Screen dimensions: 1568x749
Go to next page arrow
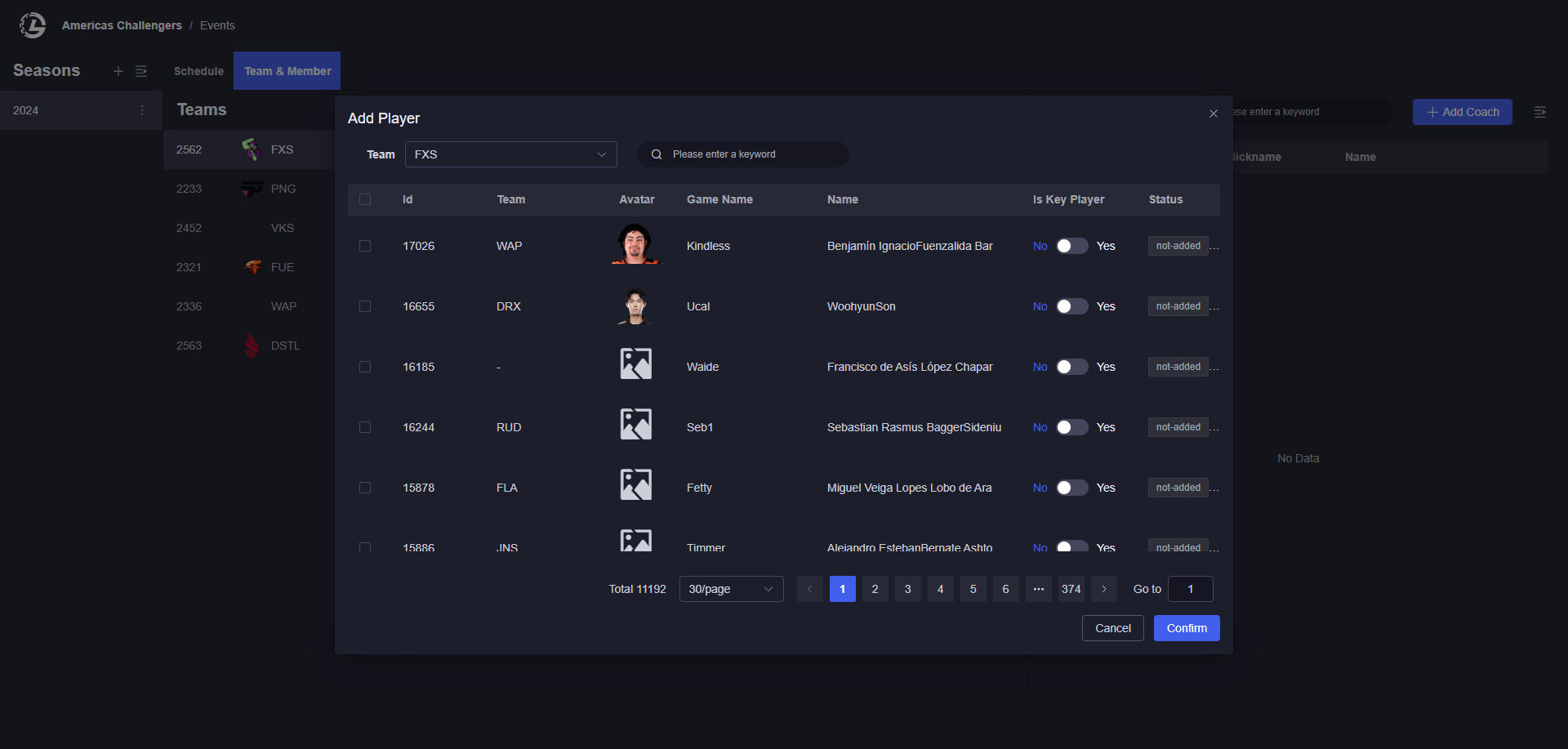coord(1103,589)
